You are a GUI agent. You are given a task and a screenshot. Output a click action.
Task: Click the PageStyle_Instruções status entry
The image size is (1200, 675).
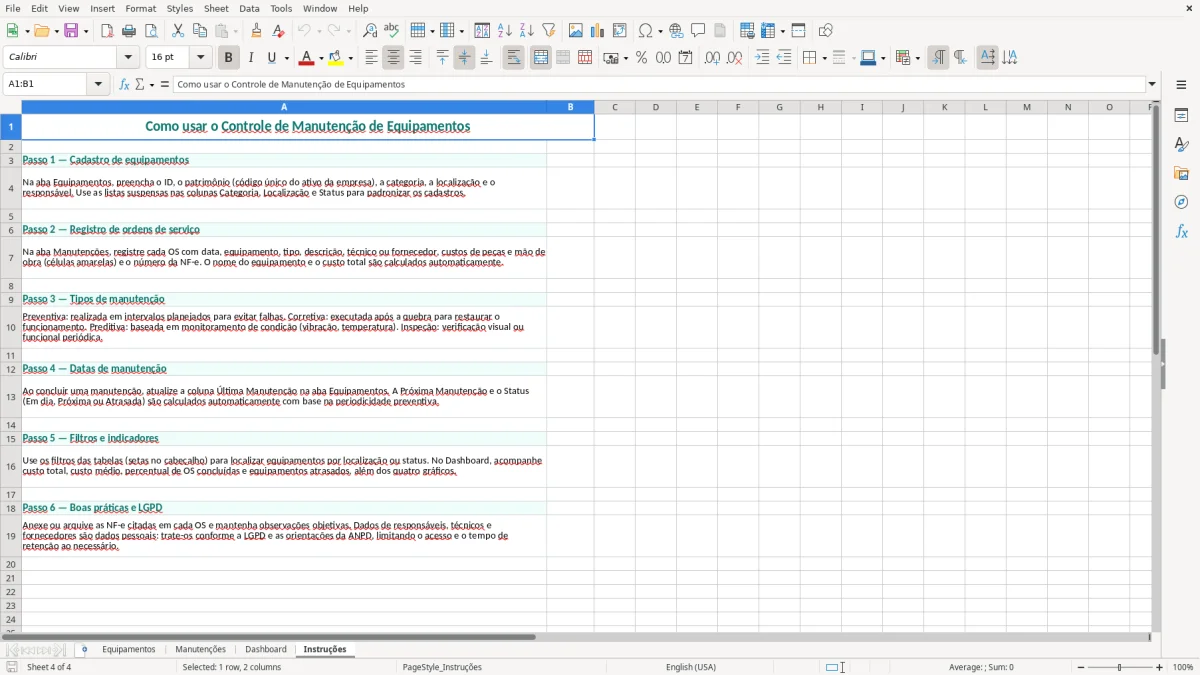click(442, 667)
